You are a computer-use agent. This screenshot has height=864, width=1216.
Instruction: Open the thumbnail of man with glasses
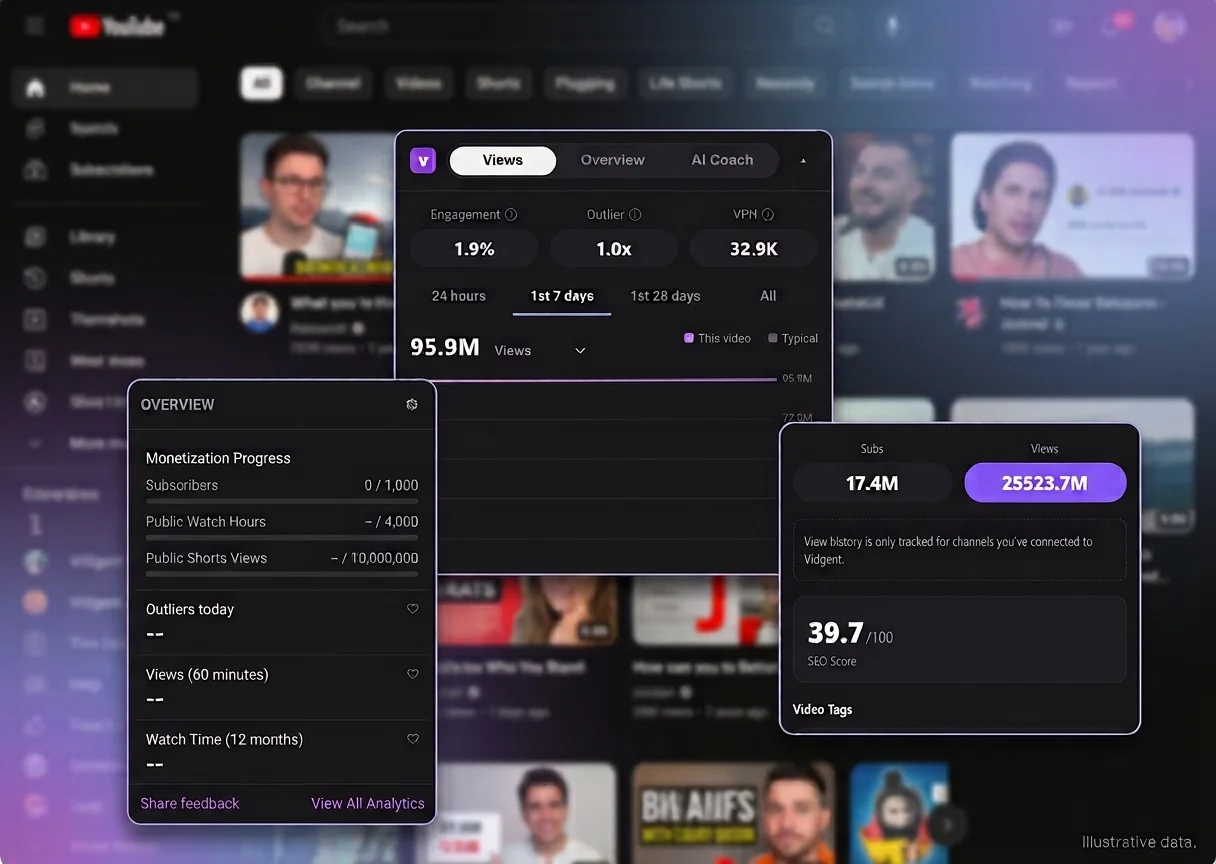[x=317, y=206]
